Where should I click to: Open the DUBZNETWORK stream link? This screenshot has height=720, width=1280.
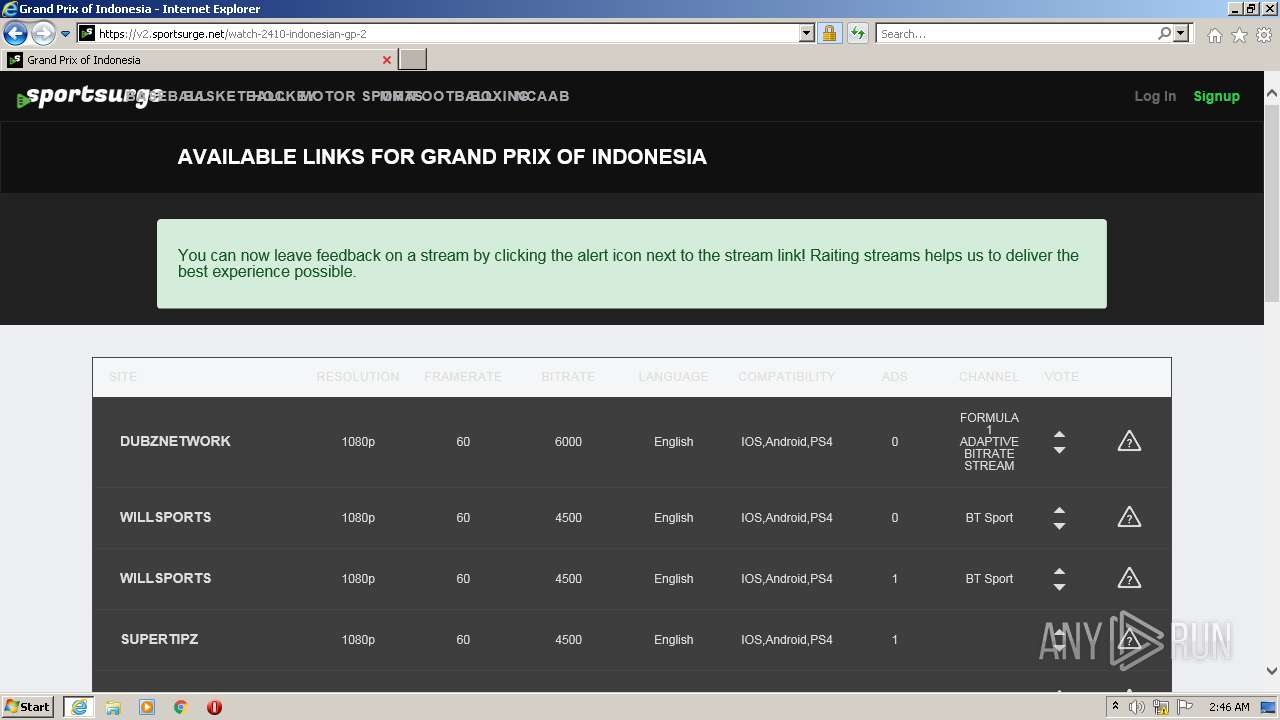175,441
